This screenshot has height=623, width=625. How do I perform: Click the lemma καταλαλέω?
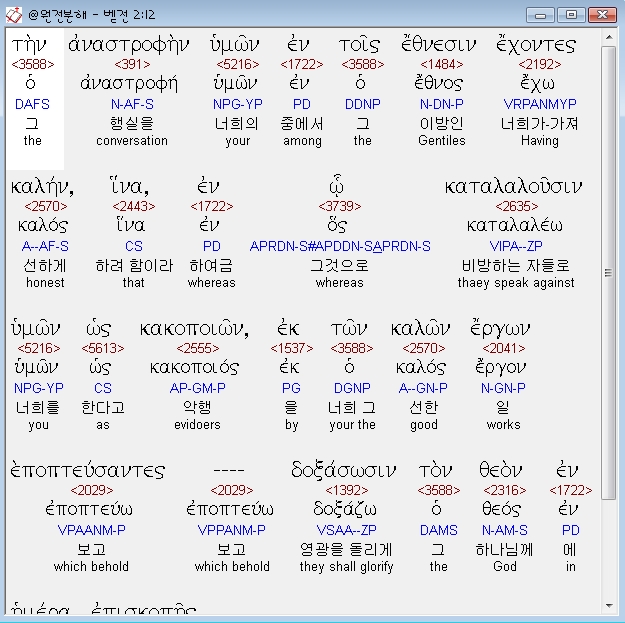pyautogui.click(x=515, y=225)
